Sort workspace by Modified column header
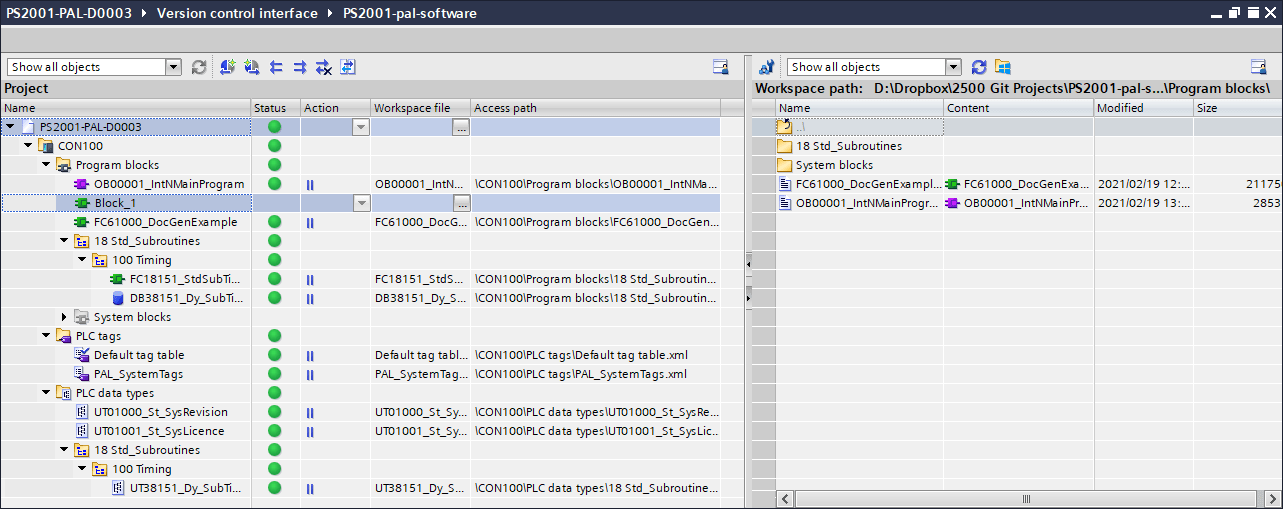 click(1143, 108)
